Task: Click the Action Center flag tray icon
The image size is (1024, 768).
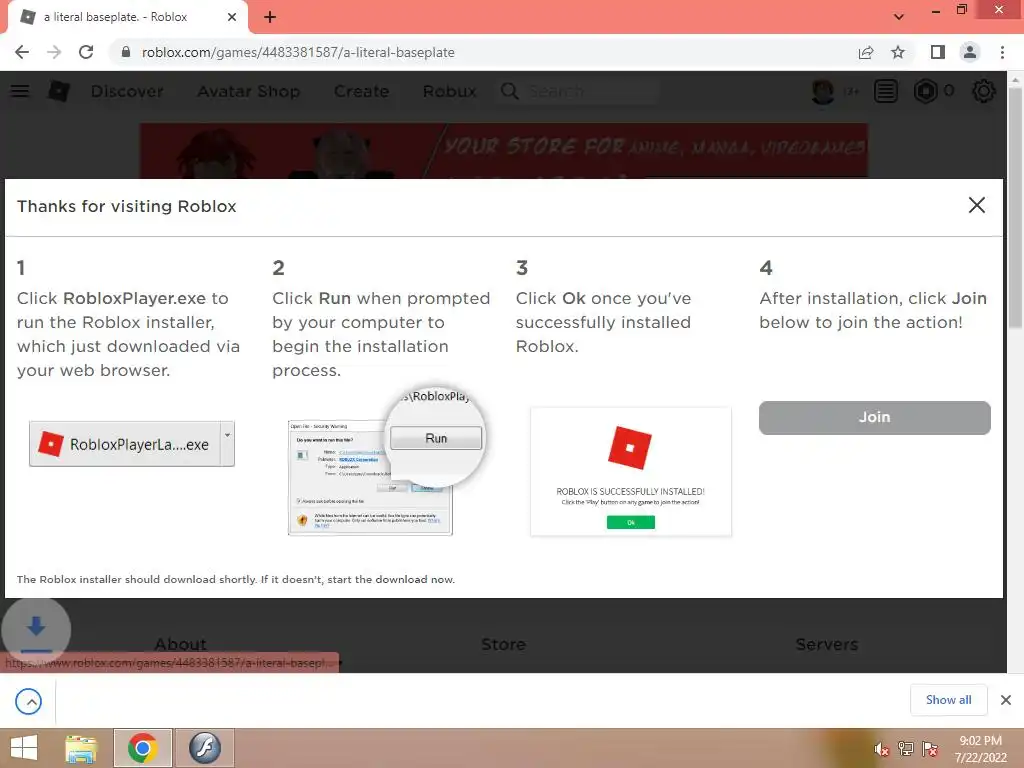Action: pos(930,749)
